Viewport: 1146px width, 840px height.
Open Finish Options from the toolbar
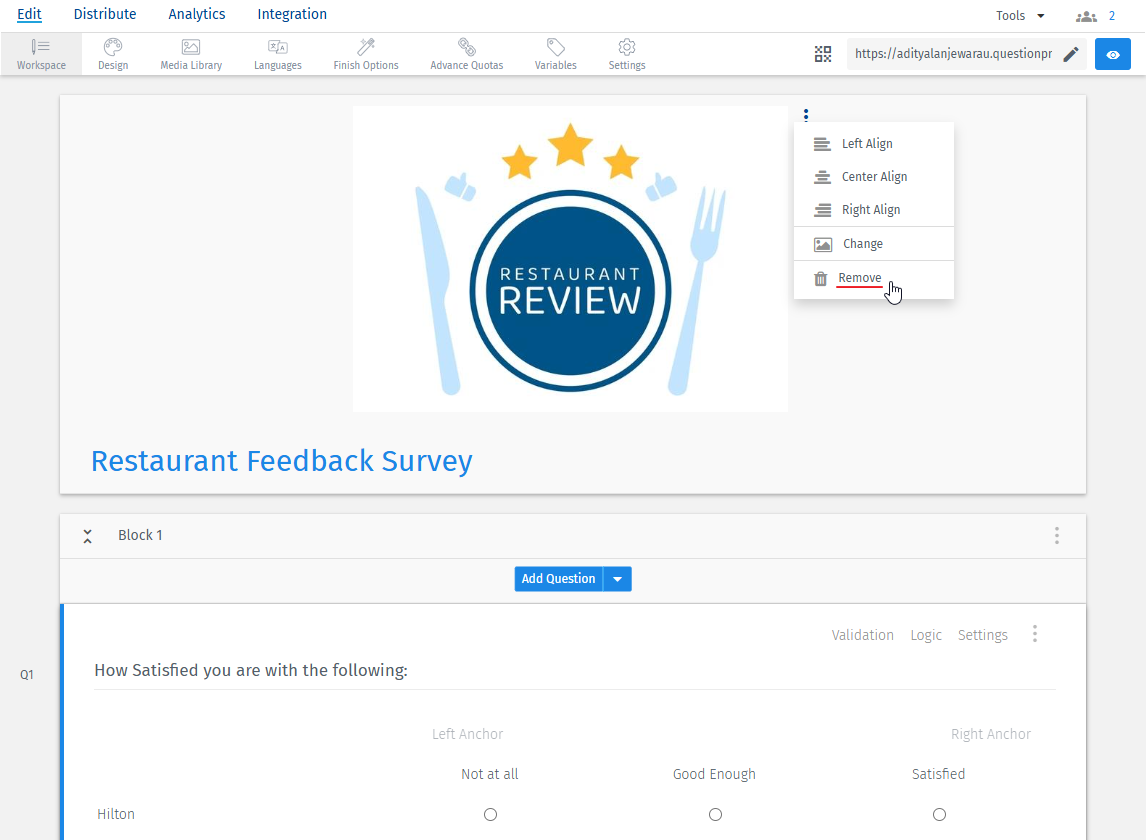(365, 53)
